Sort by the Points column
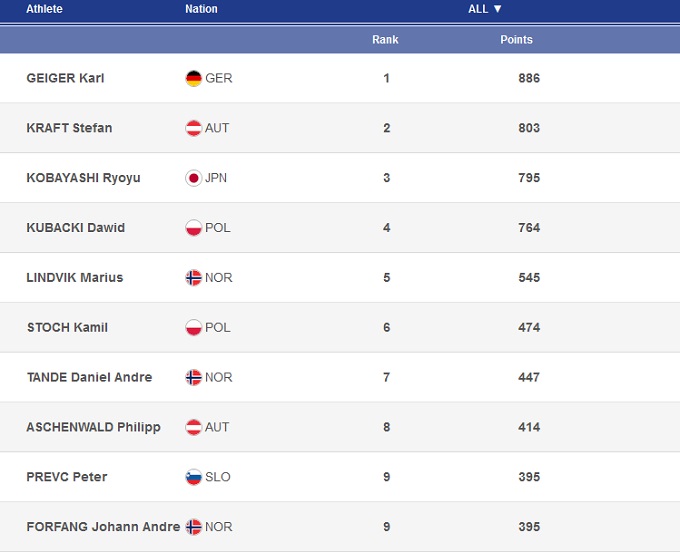The image size is (680, 552). 516,40
